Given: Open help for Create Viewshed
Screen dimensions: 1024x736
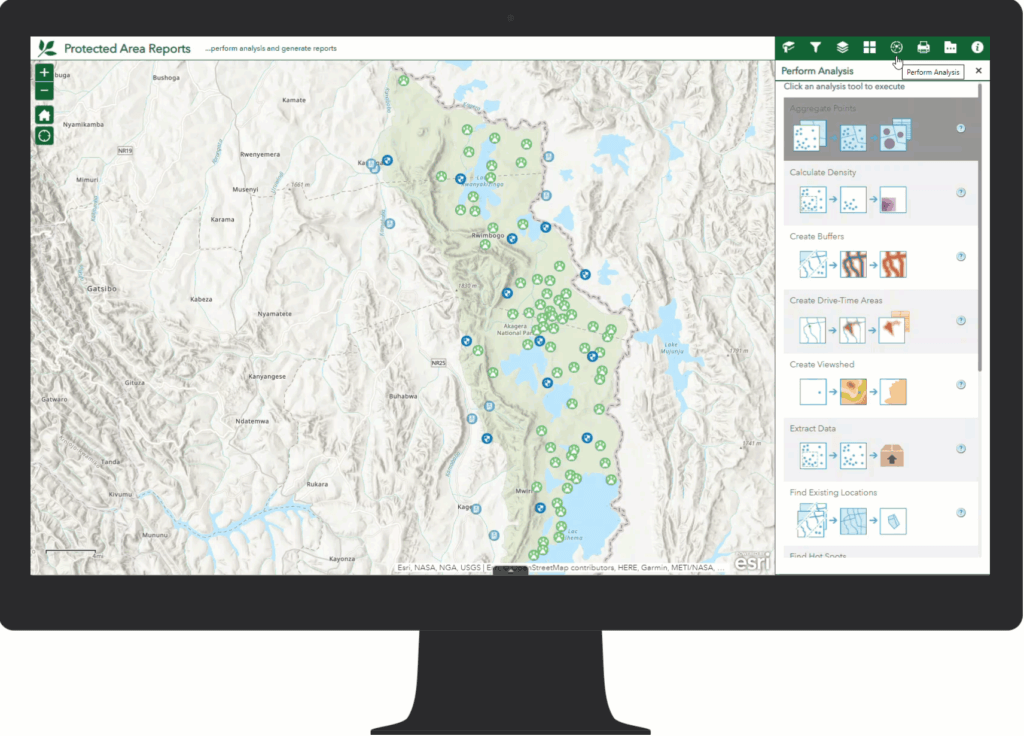Looking at the screenshot, I should [961, 384].
